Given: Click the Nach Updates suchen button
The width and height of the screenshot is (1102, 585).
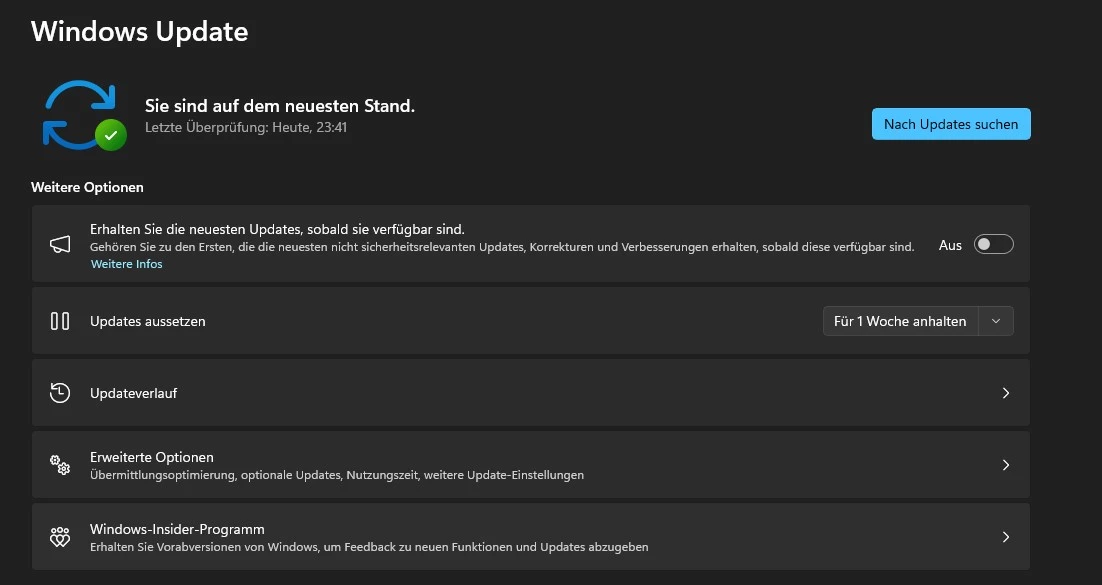Looking at the screenshot, I should pos(951,124).
